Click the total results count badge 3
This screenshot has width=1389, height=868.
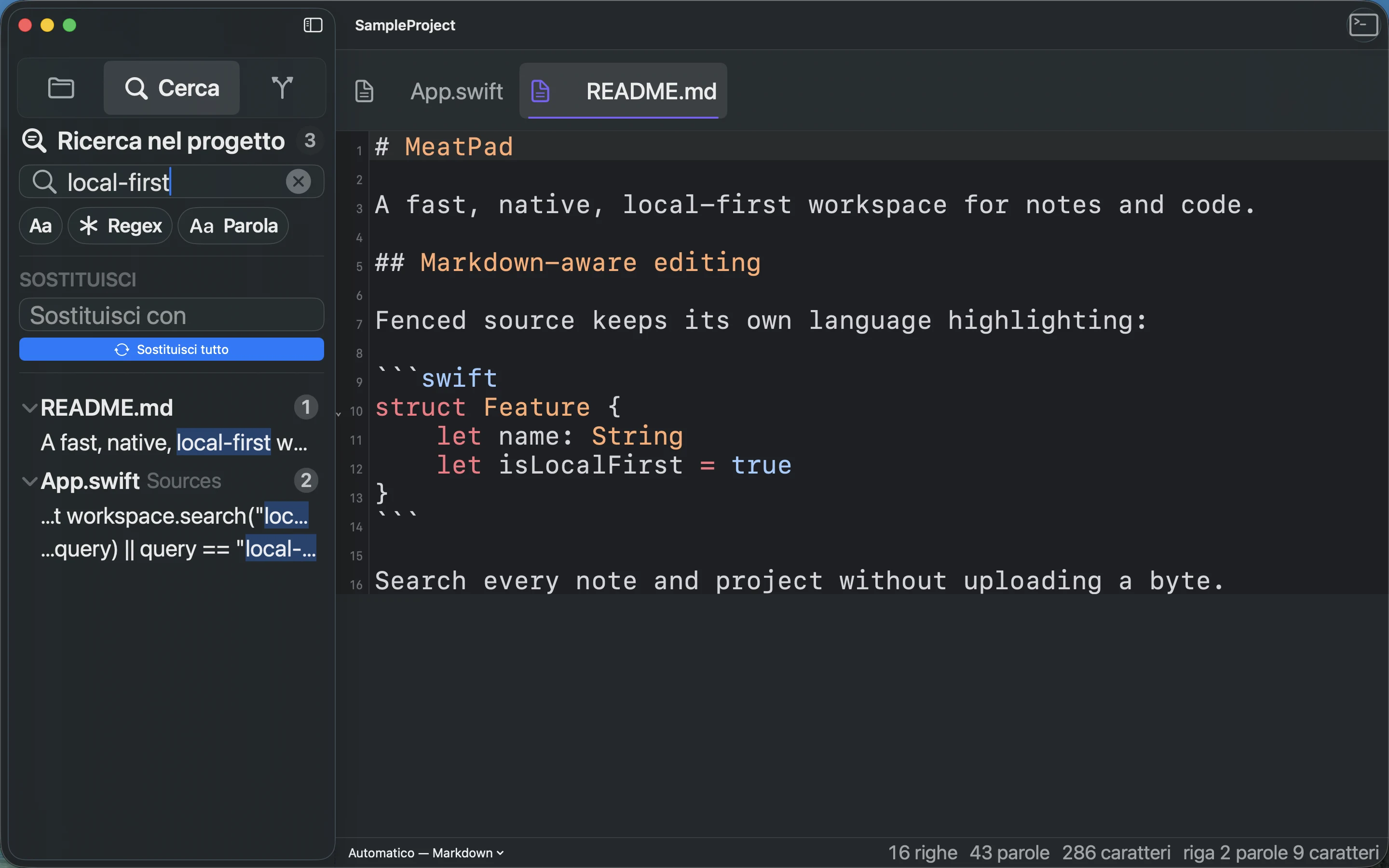(x=310, y=141)
